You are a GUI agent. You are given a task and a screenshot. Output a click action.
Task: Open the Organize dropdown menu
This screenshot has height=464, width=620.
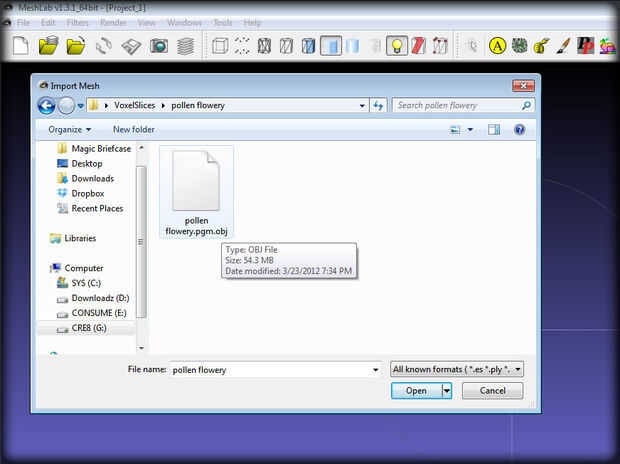coord(70,129)
